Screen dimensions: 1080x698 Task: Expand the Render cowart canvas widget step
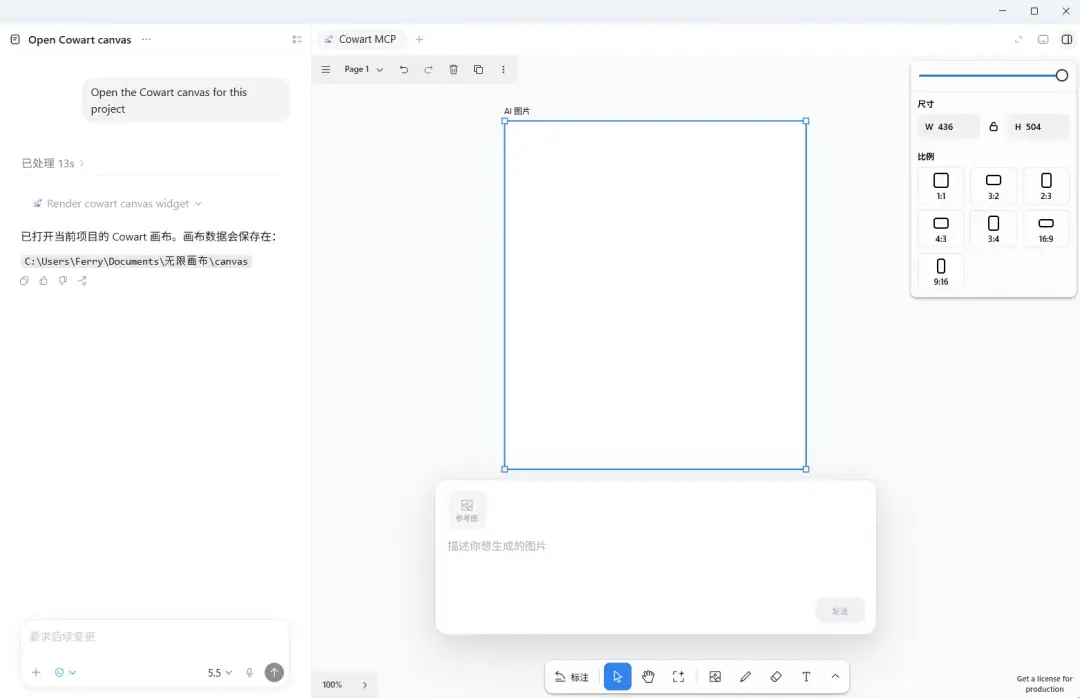click(117, 203)
